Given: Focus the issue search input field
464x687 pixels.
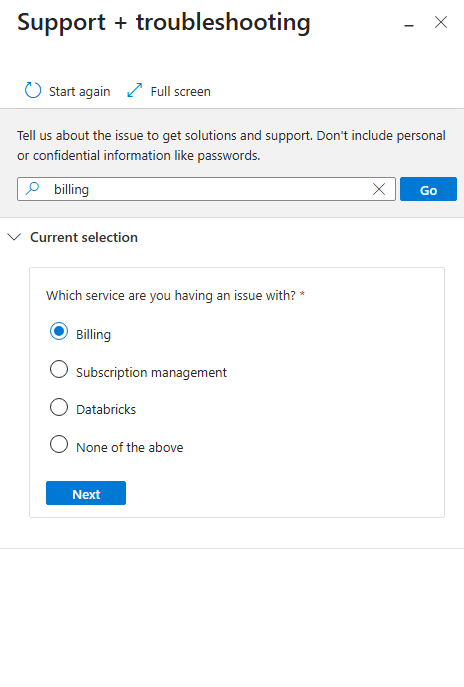Looking at the screenshot, I should tap(206, 189).
